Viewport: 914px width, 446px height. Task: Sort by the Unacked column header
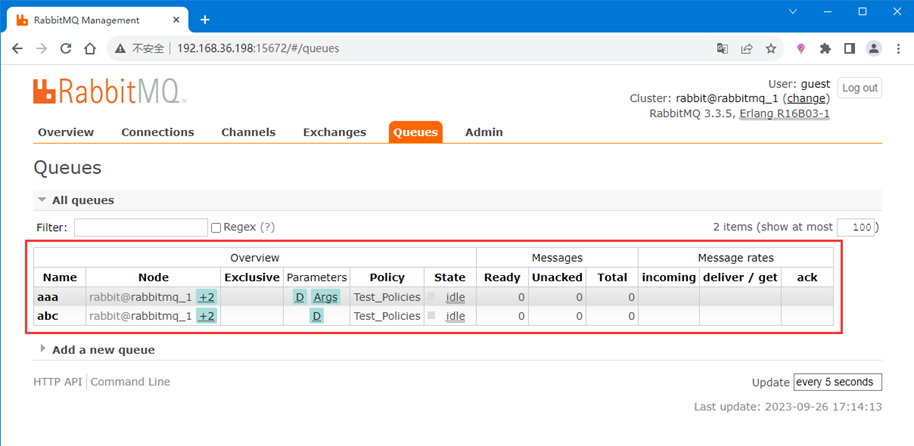point(557,278)
